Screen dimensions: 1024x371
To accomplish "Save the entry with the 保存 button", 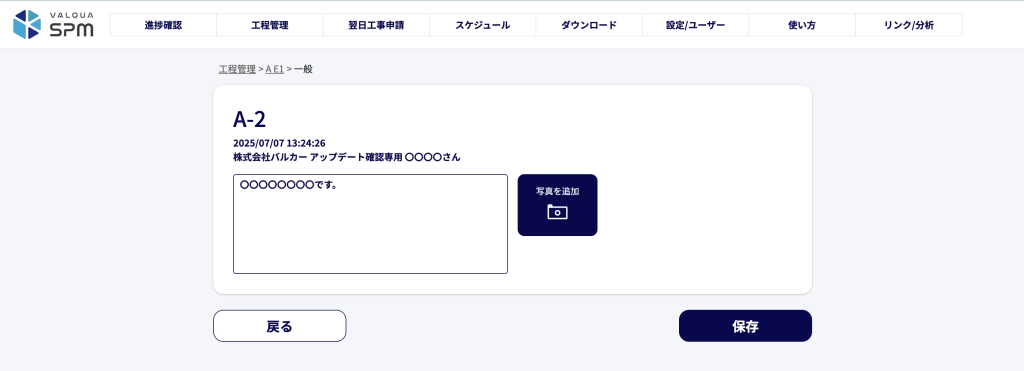I will click(x=745, y=326).
